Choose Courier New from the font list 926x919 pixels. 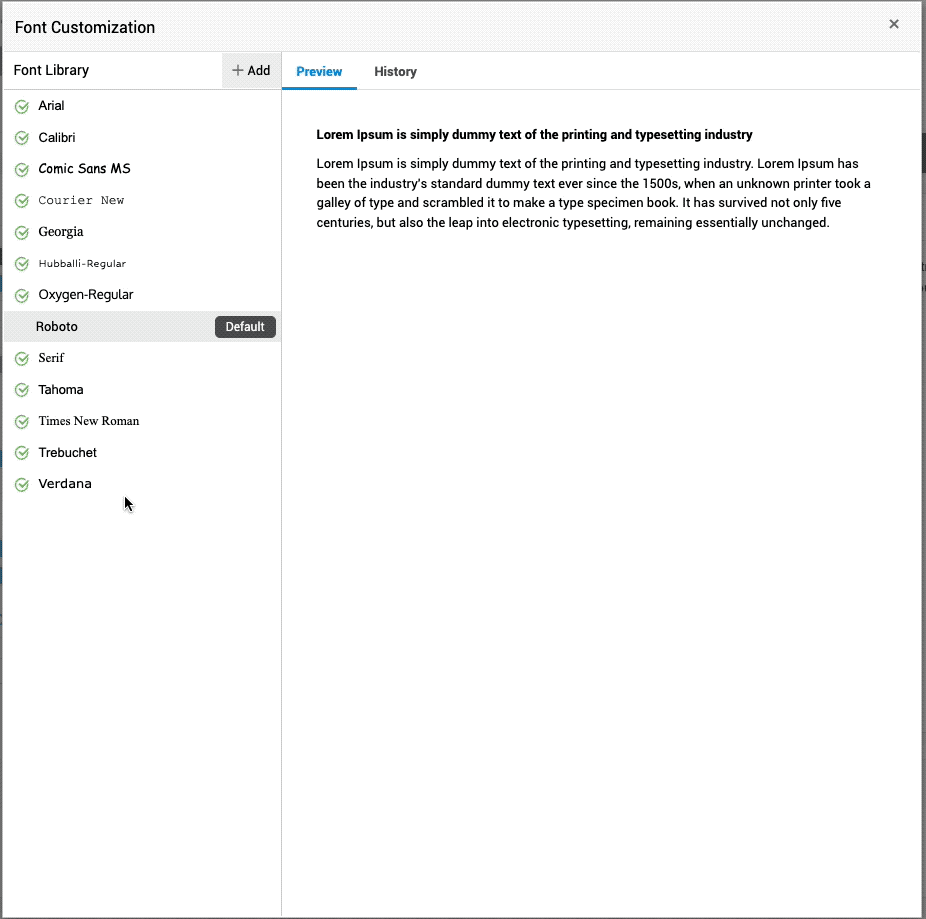[x=81, y=200]
